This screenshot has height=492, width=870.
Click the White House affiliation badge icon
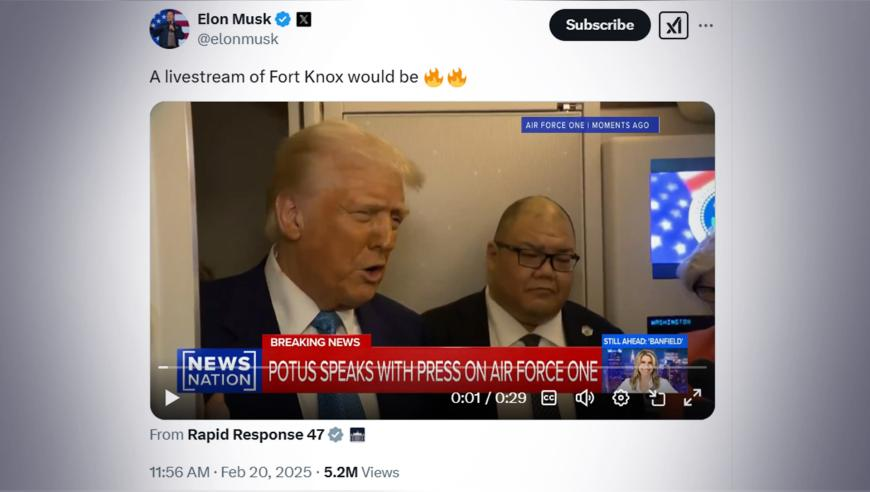357,434
